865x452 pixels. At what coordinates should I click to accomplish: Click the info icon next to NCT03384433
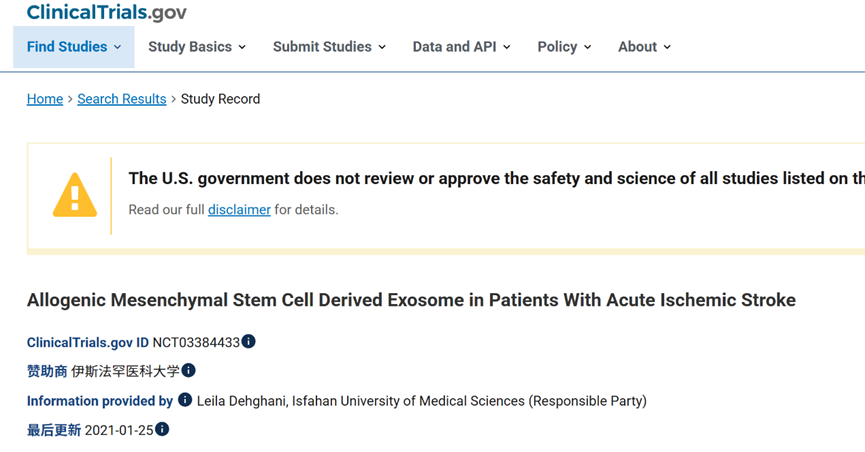click(x=249, y=342)
